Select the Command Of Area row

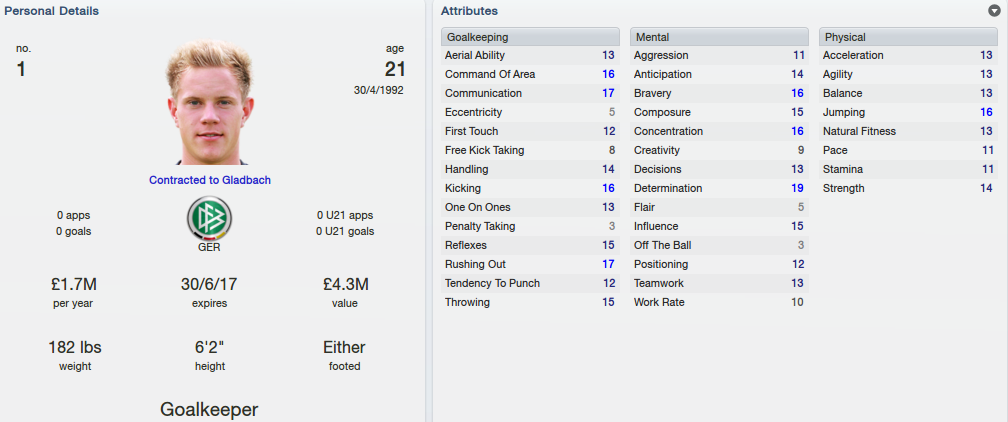[530, 75]
